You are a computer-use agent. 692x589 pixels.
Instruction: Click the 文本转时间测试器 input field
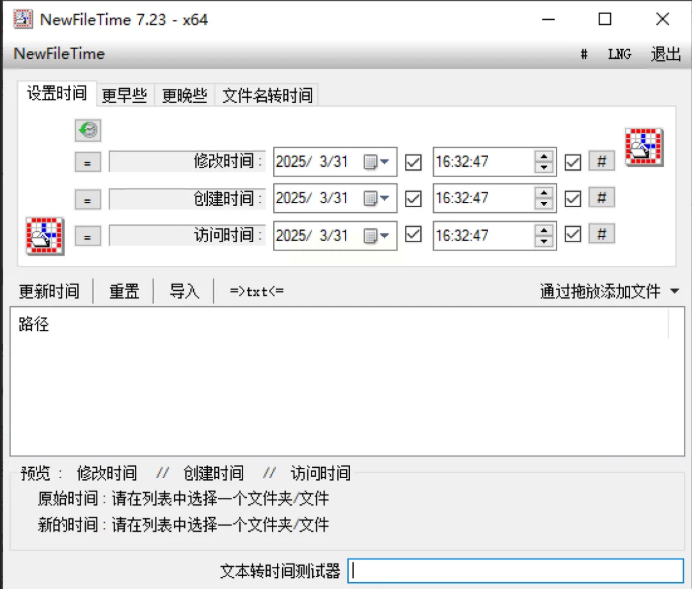pyautogui.click(x=515, y=571)
